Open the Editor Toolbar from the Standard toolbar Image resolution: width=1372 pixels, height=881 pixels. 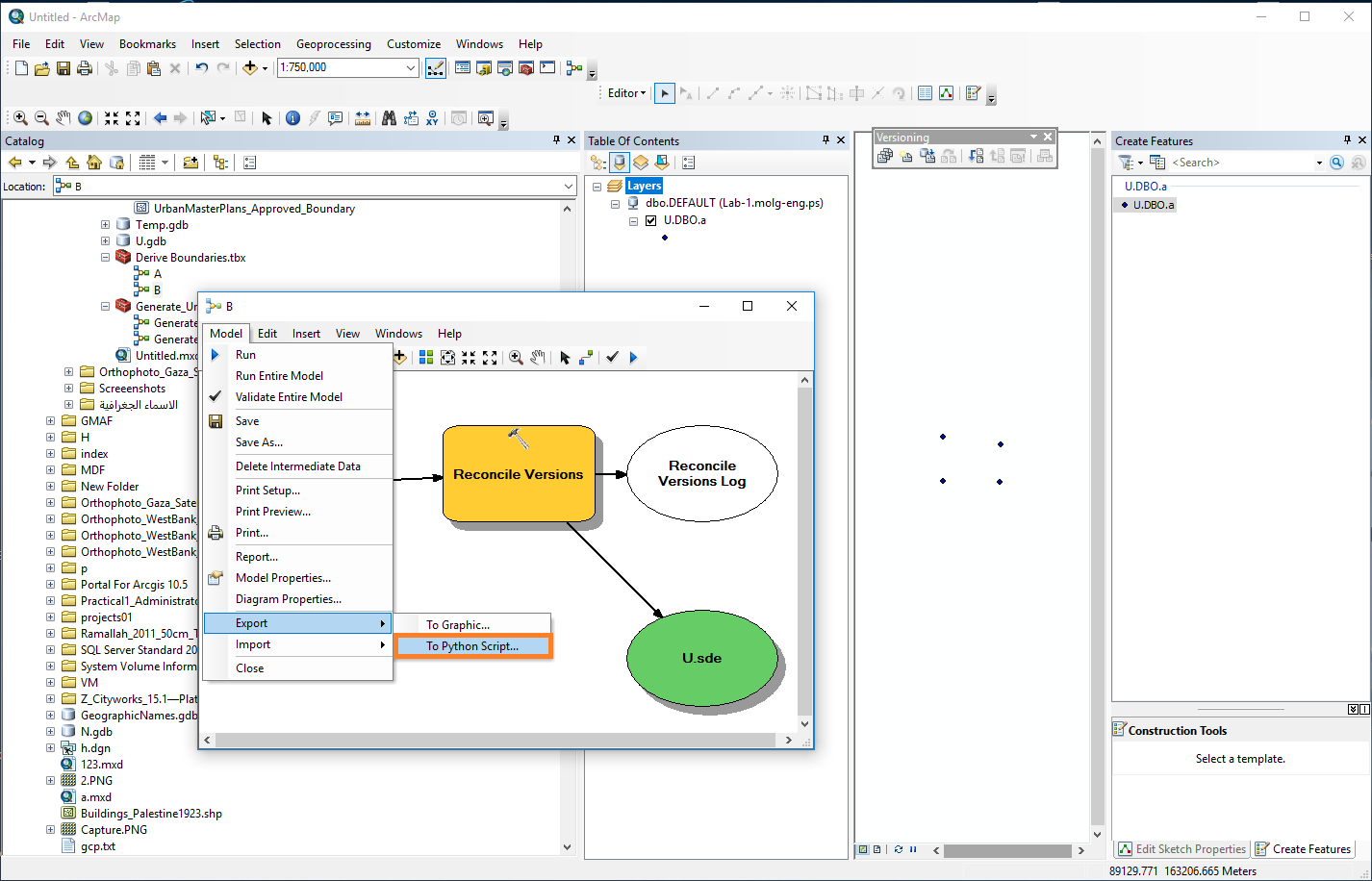coord(436,68)
